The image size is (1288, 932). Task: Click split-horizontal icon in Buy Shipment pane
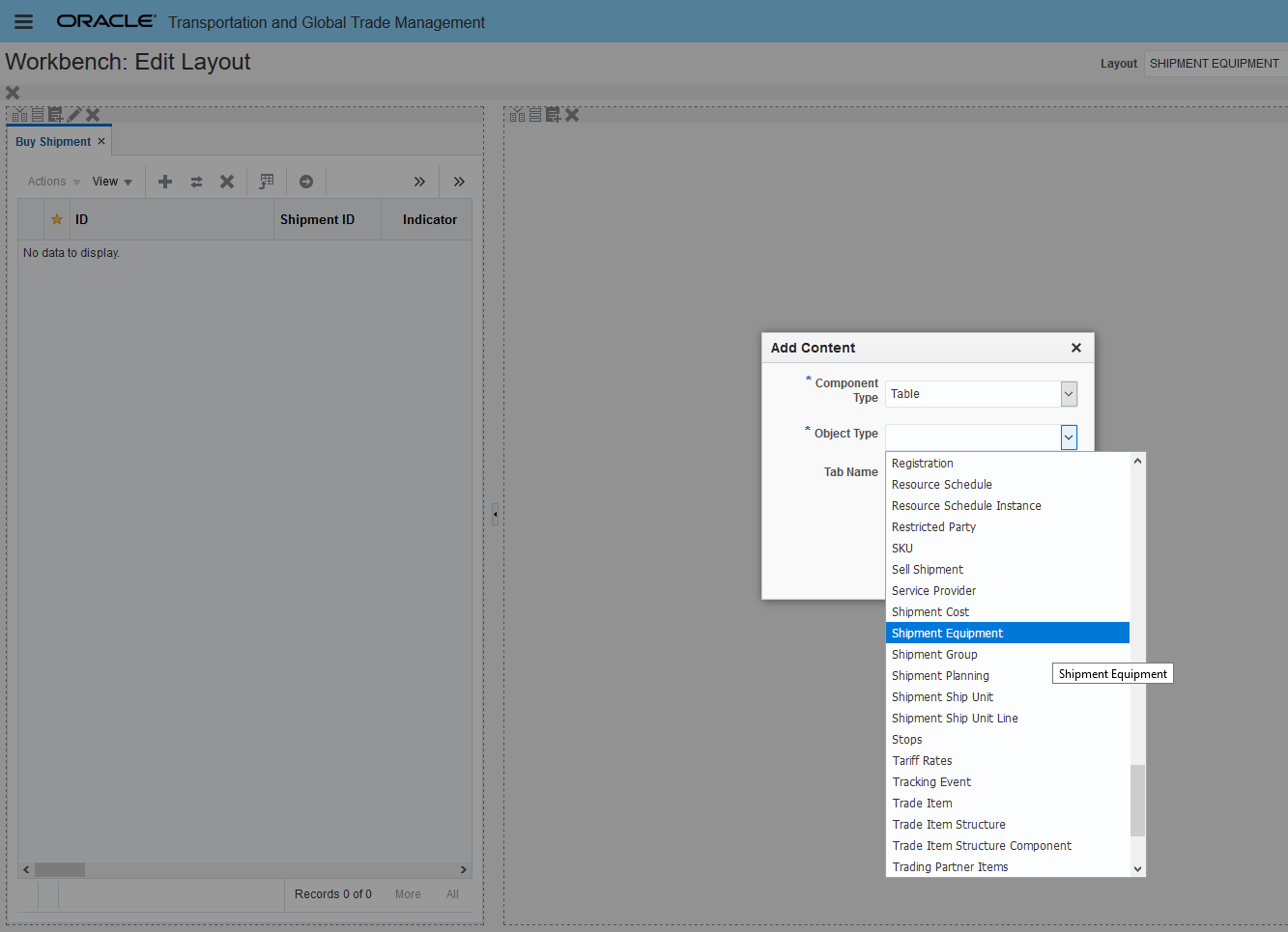38,115
